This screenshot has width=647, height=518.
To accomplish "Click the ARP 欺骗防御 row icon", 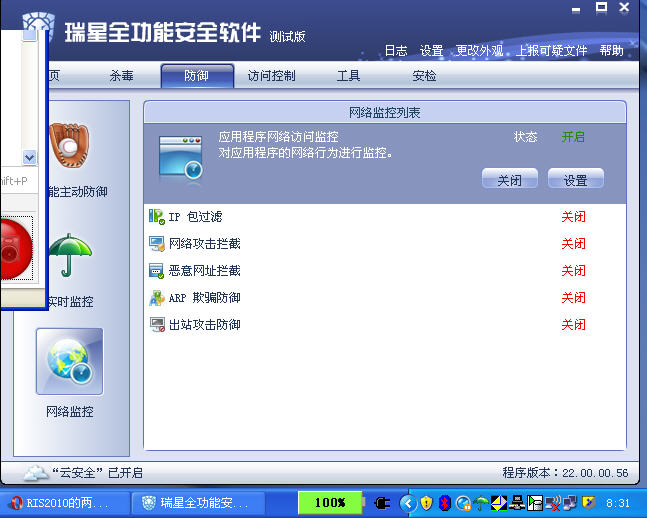I will tap(156, 298).
